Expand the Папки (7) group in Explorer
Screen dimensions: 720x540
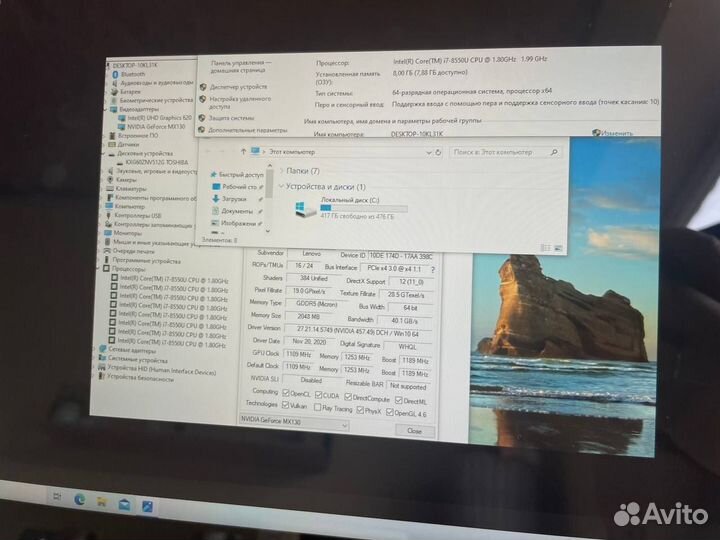[281, 171]
